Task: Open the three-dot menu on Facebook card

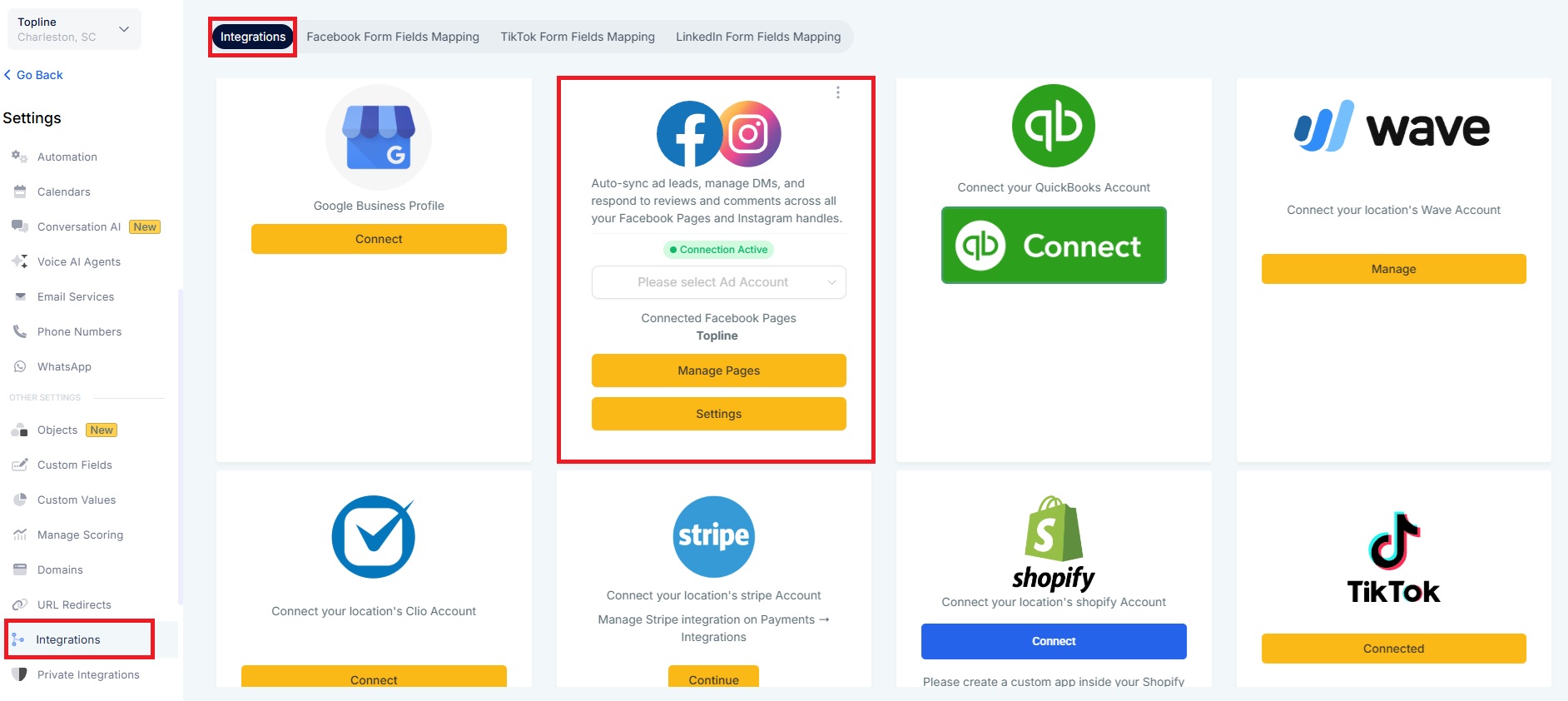Action: (x=838, y=92)
